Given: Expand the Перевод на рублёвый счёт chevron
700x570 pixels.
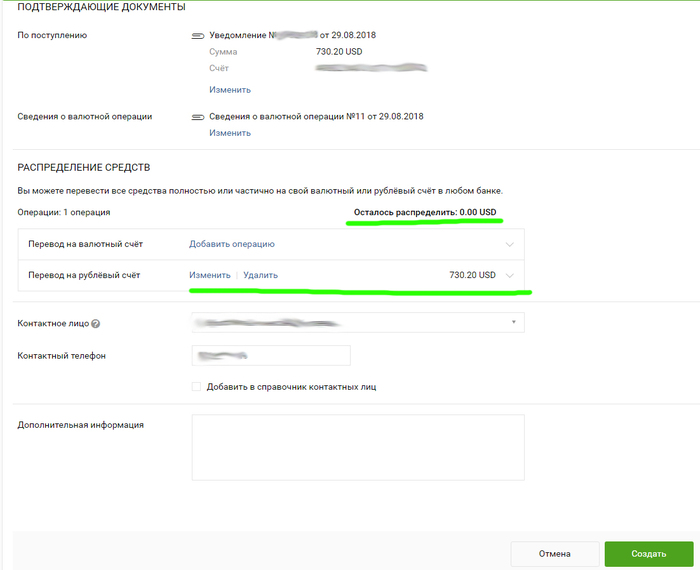Looking at the screenshot, I should tap(510, 275).
